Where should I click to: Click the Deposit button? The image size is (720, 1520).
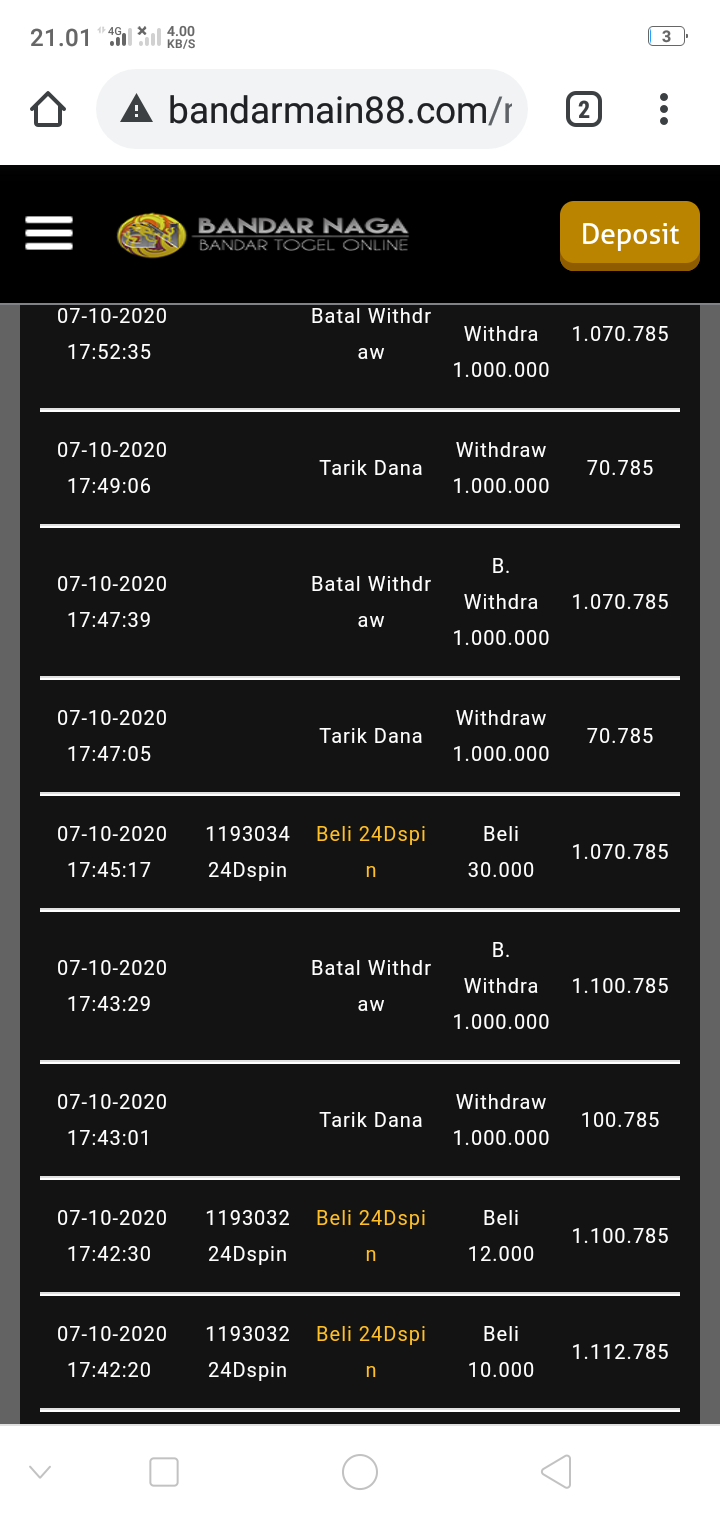click(x=629, y=235)
